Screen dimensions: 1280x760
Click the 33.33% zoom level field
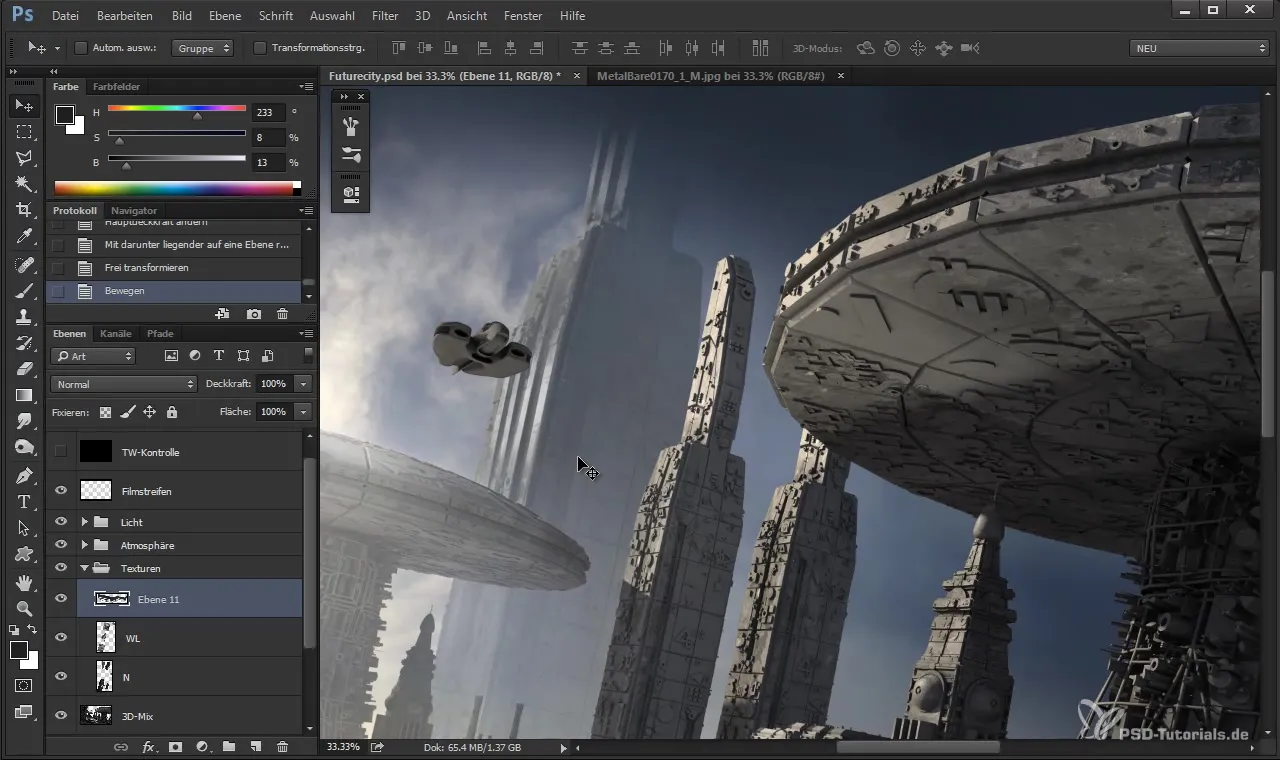343,747
